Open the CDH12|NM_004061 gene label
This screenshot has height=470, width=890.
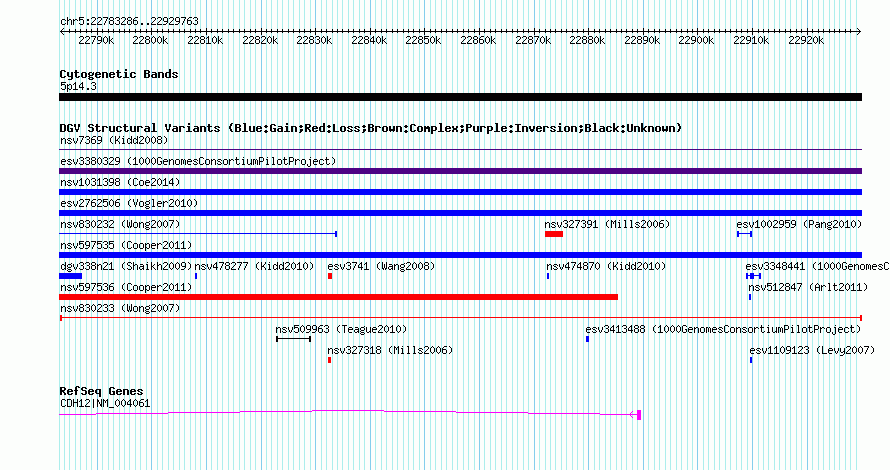[x=105, y=404]
